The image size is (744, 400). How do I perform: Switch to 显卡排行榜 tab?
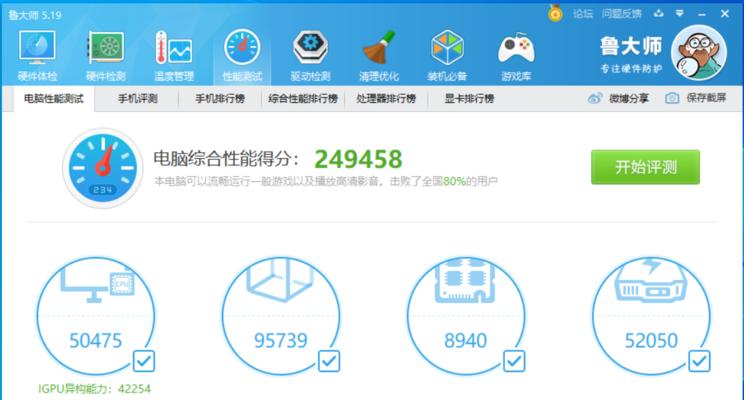[x=469, y=99]
